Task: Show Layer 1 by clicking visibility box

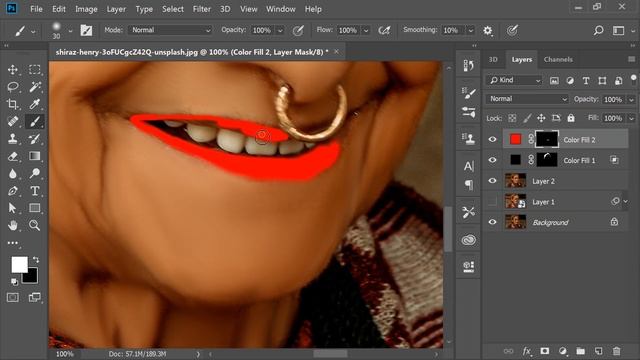Action: tap(493, 201)
